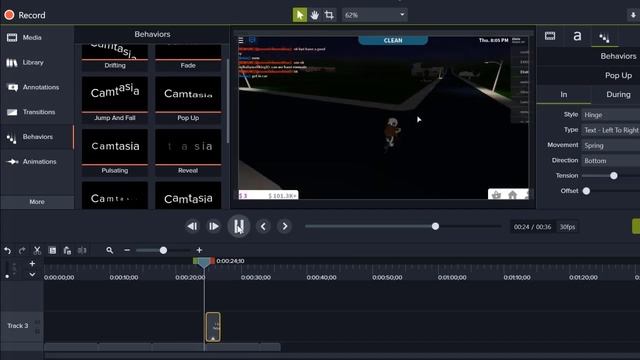Click the previous frame step-back button
Screen dimensions: 640x360
[192, 226]
